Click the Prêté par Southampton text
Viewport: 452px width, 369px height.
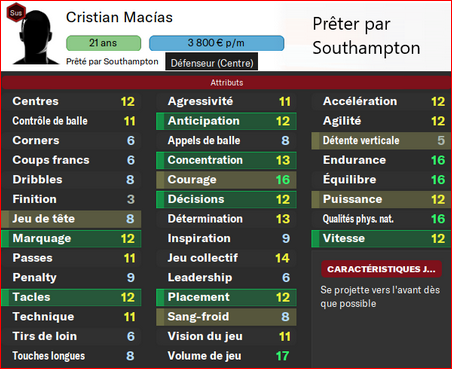[x=112, y=62]
